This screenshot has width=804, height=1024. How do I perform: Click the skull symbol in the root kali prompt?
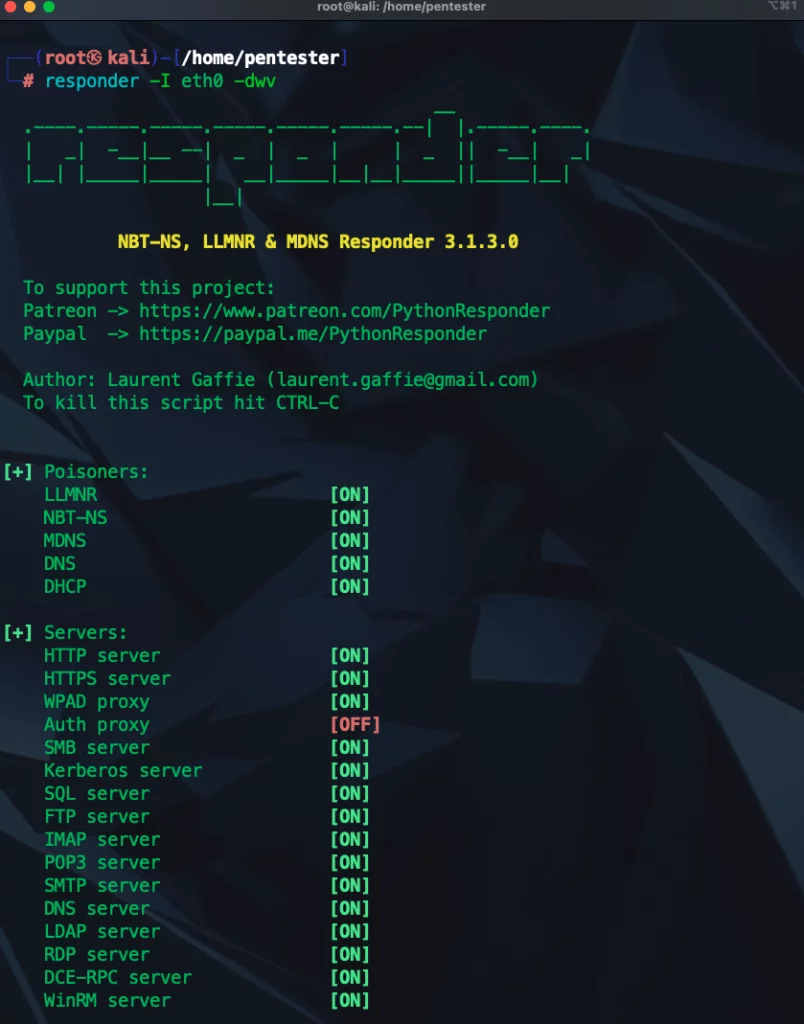point(95,58)
